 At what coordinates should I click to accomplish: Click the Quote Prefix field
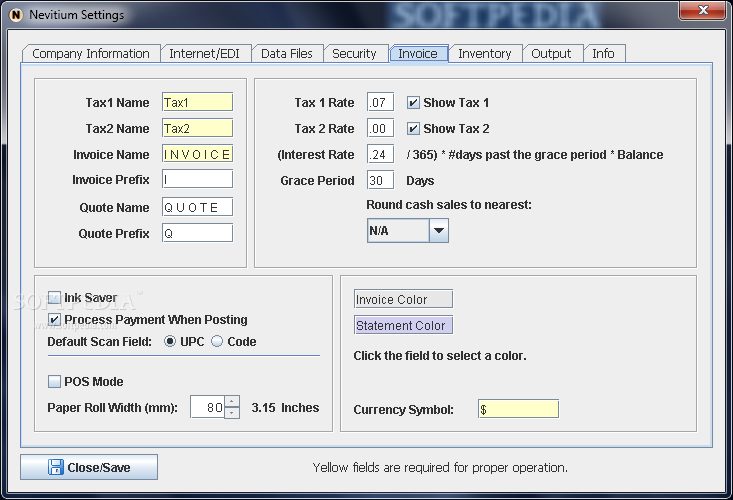[197, 233]
